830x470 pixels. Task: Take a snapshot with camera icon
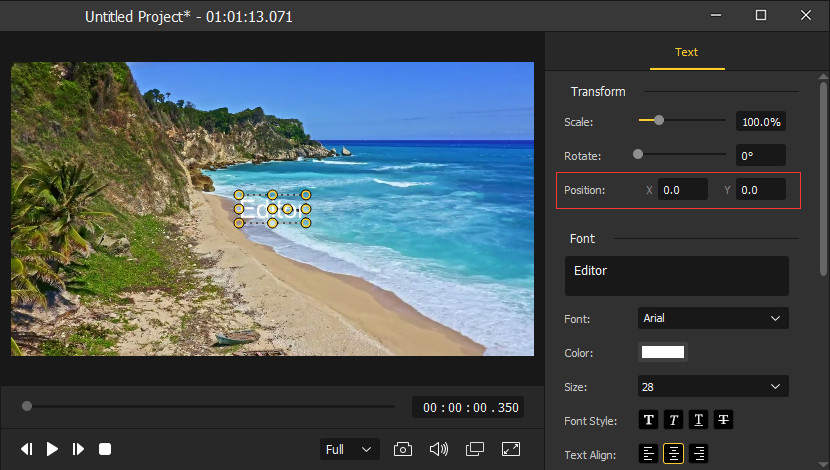pyautogui.click(x=403, y=449)
